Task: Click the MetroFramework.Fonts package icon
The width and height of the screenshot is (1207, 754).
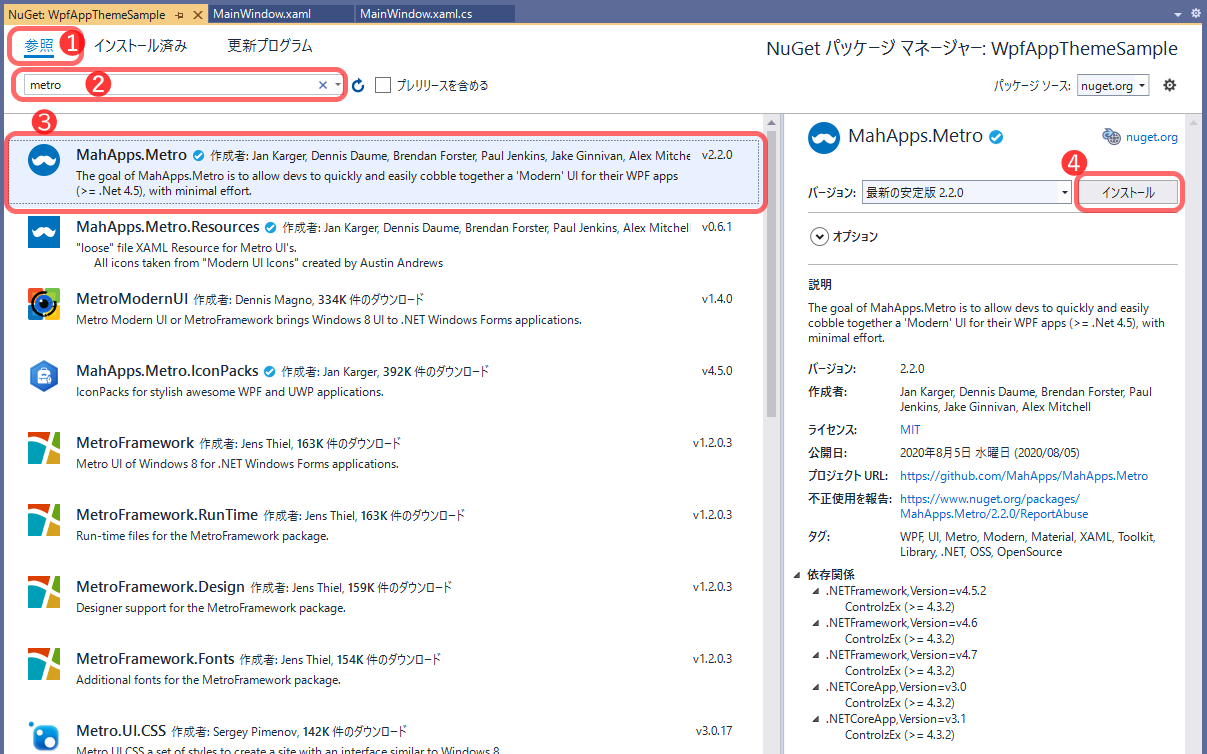Action: click(44, 664)
